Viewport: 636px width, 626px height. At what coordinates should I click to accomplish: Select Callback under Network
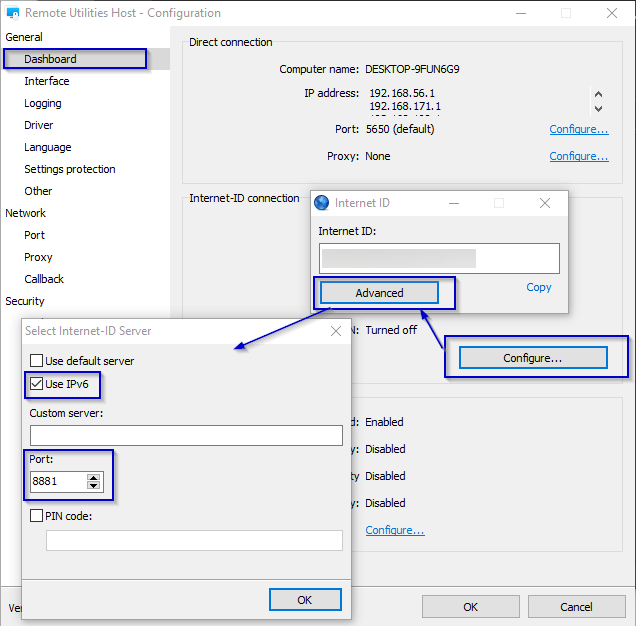click(x=44, y=279)
